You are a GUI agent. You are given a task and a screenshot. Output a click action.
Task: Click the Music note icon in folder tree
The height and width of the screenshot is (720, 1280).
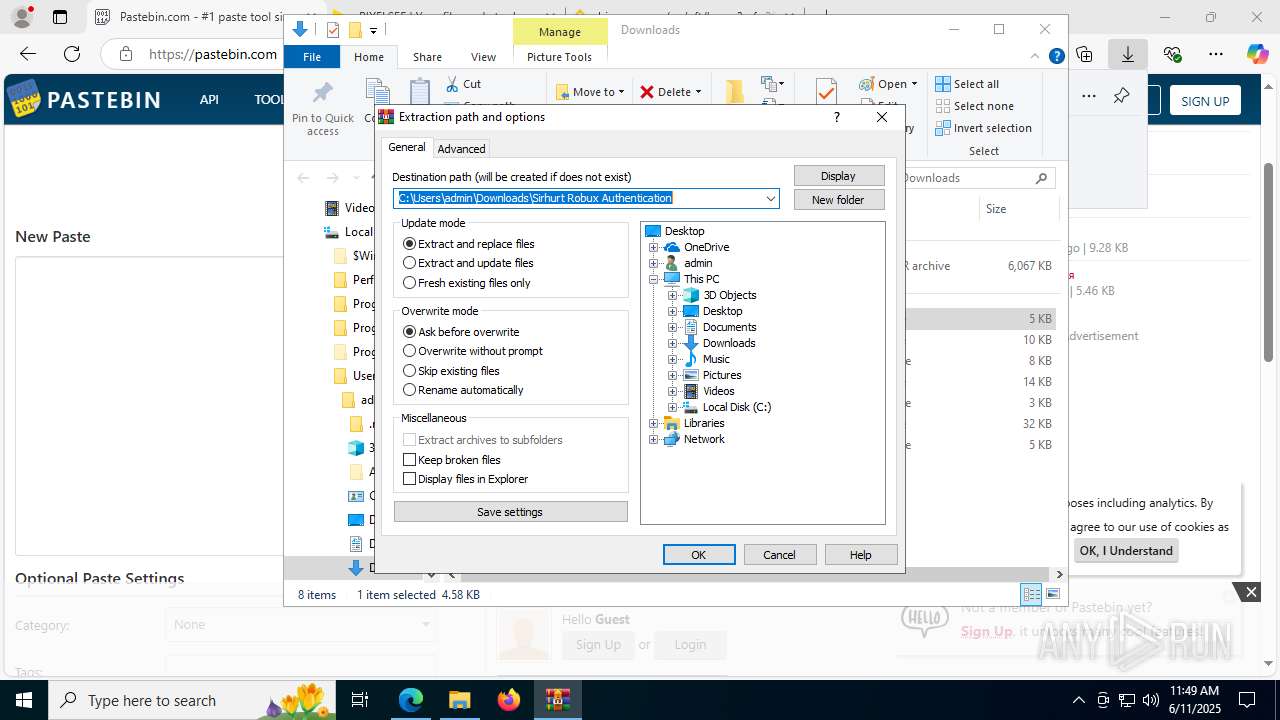coord(691,359)
